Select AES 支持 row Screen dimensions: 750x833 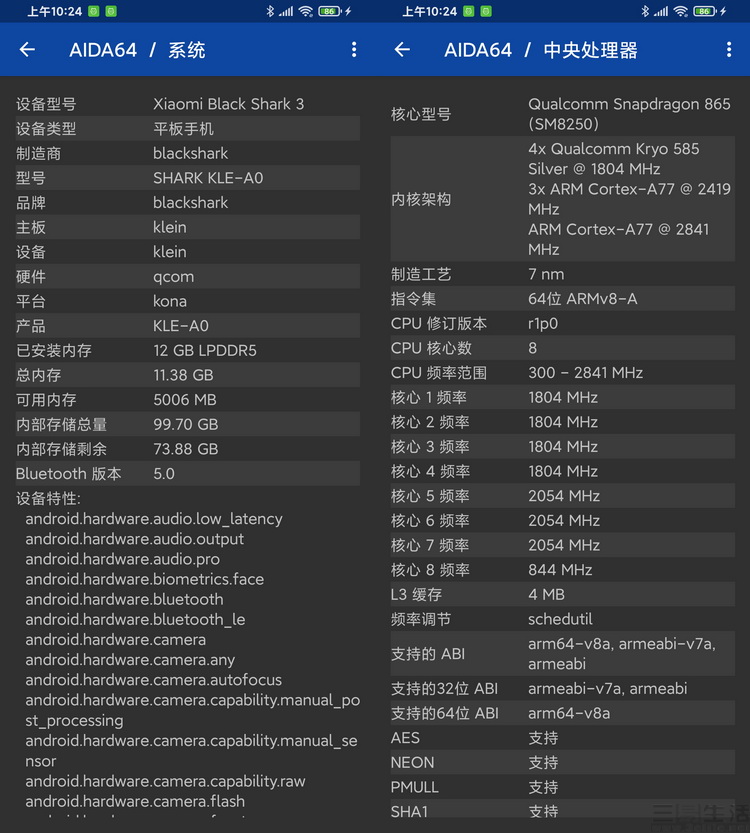[562, 738]
